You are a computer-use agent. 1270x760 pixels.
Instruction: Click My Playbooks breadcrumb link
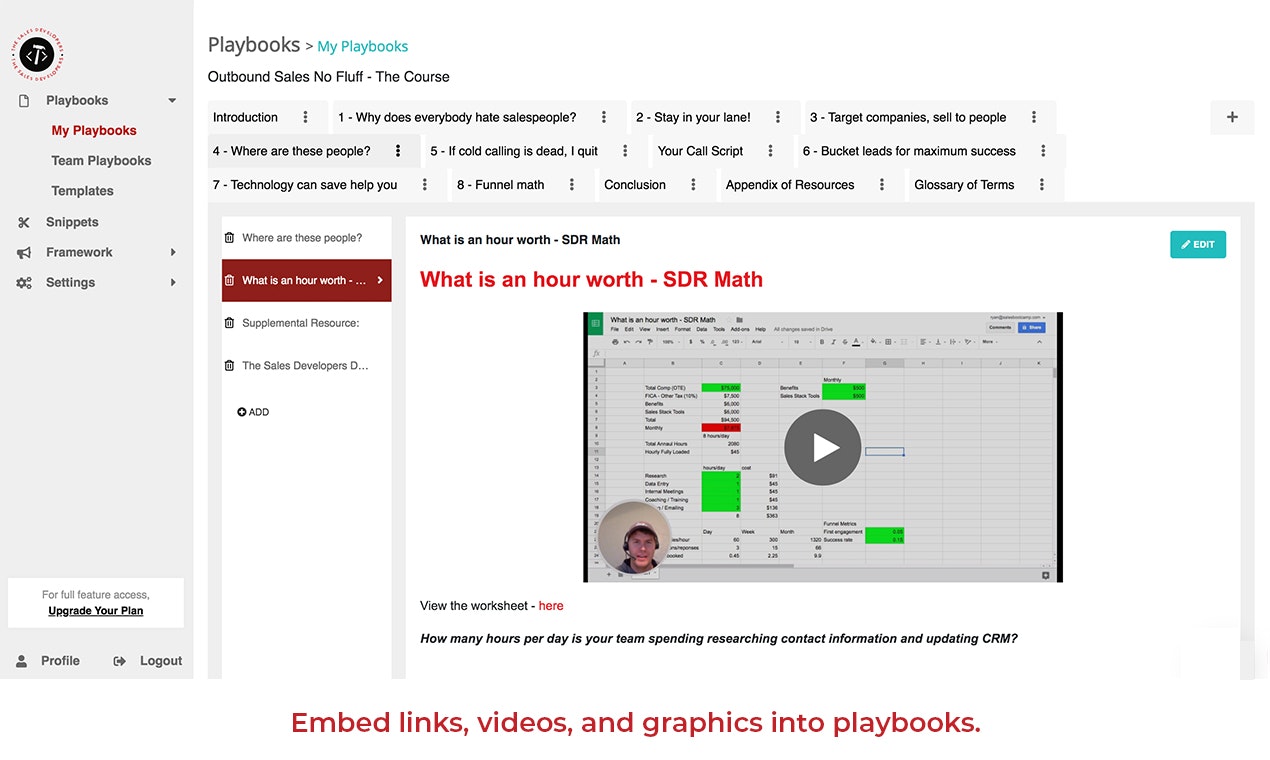click(362, 47)
